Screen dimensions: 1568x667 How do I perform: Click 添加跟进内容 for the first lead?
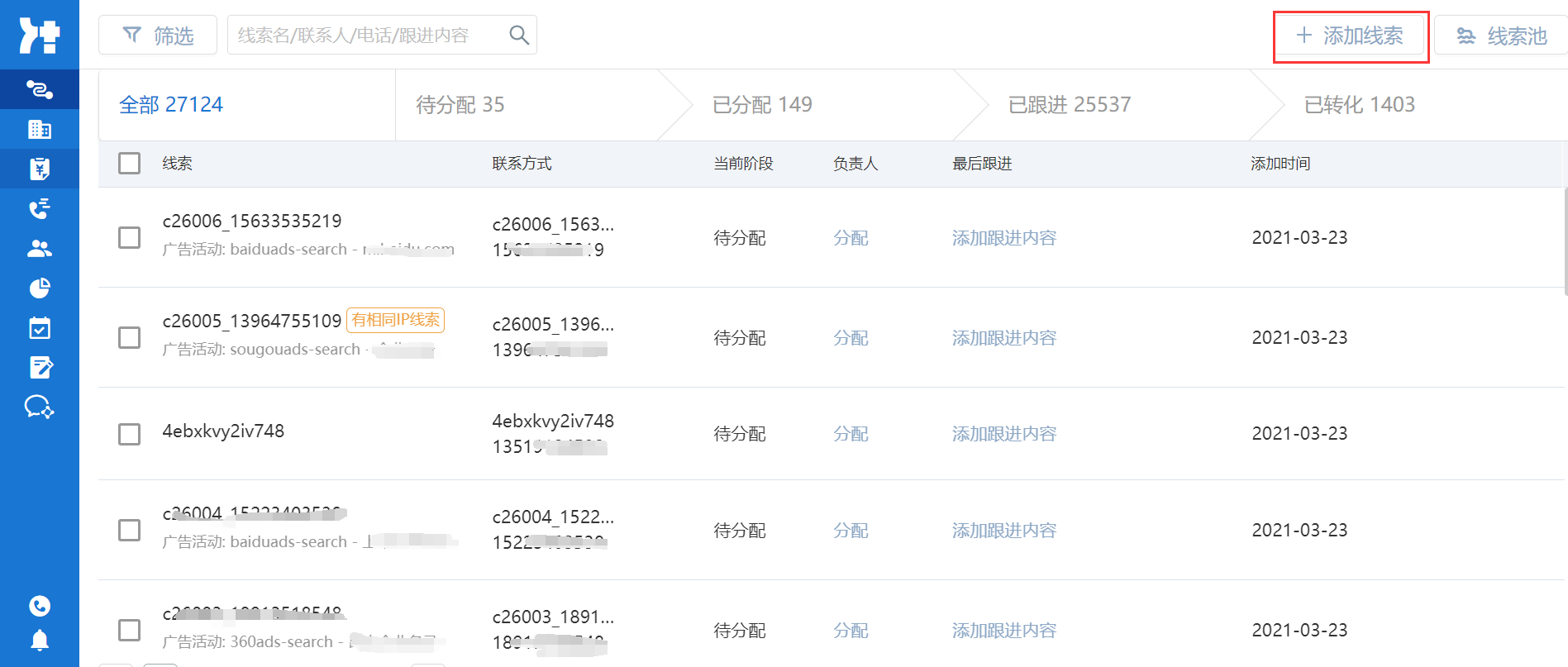tap(1003, 238)
